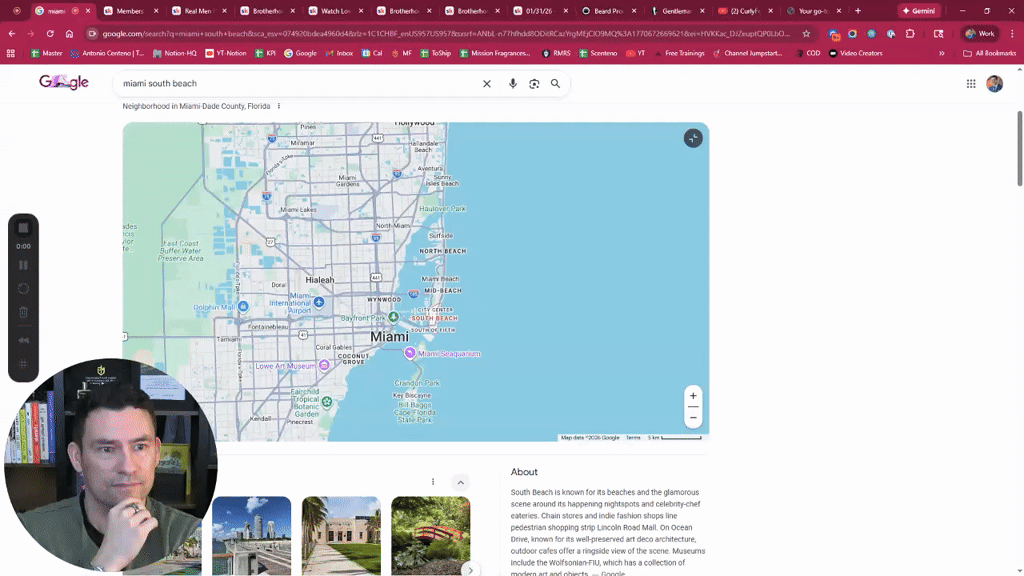Open a new browser tab
The width and height of the screenshot is (1024, 576).
pos(858,10)
